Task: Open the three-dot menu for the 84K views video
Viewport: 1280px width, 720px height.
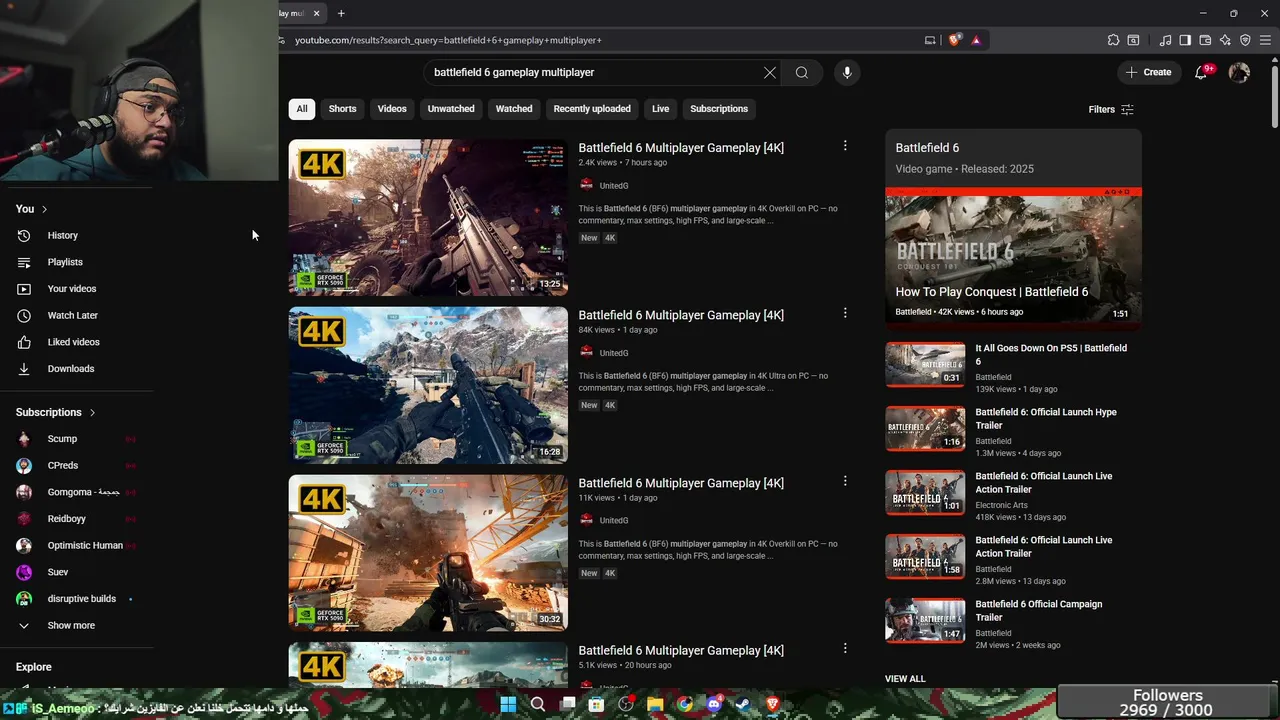Action: pos(845,313)
